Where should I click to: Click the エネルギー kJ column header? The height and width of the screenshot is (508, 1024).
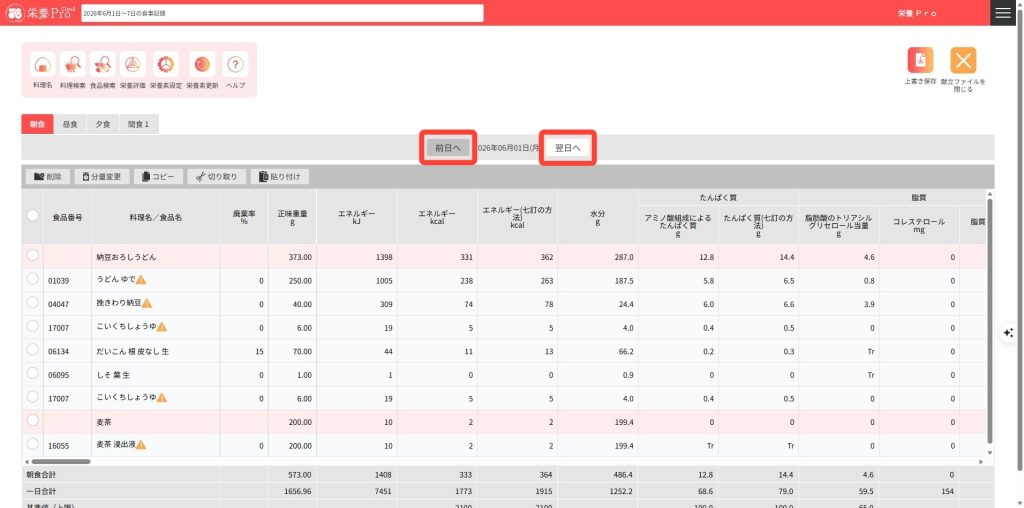[x=357, y=217]
